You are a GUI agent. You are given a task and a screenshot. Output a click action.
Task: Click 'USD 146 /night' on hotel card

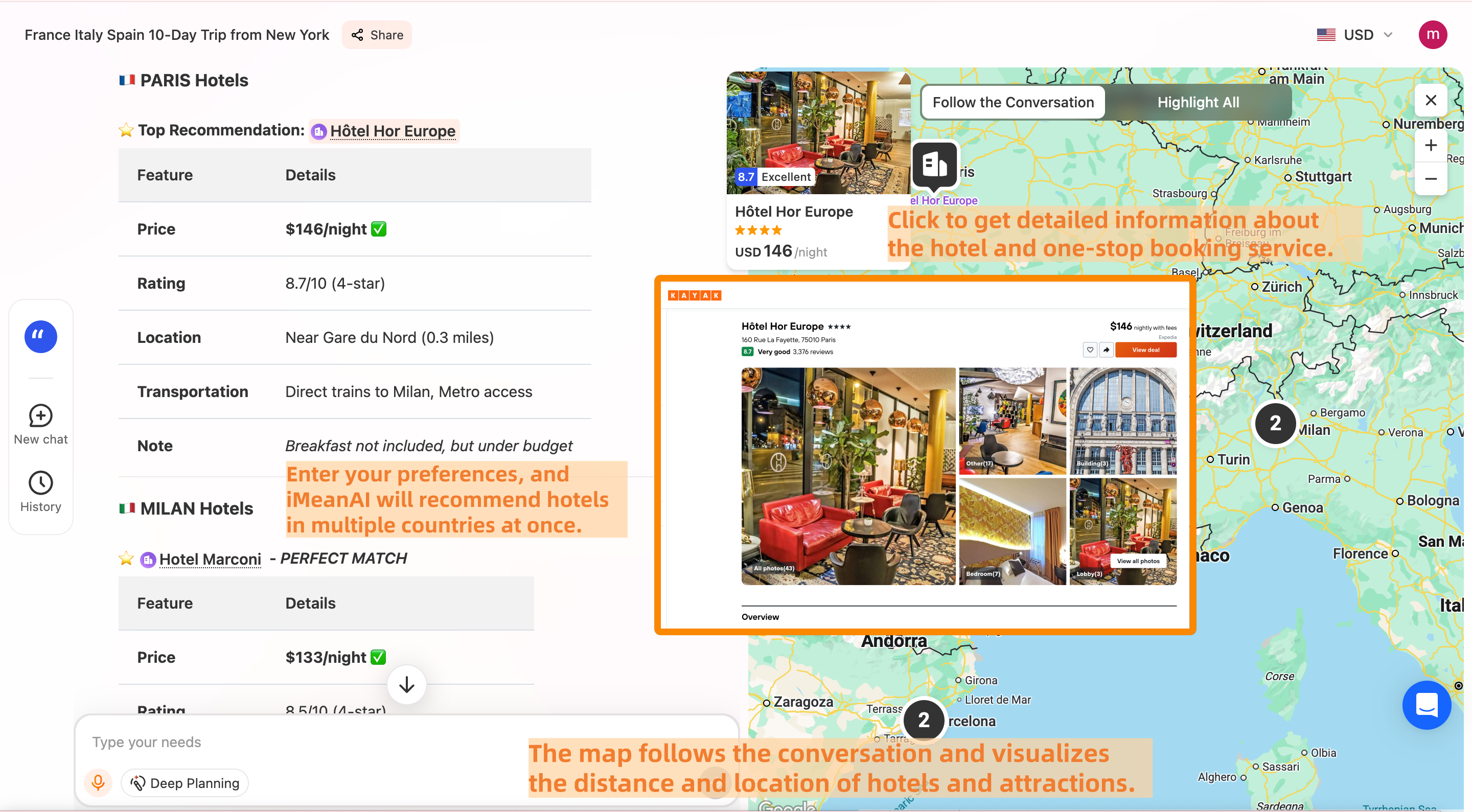tap(780, 251)
